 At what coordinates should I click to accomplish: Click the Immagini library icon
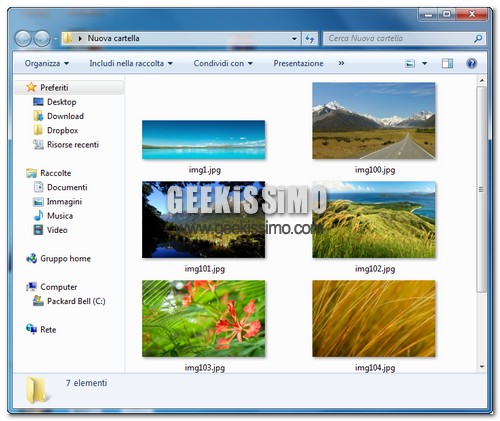(x=38, y=201)
